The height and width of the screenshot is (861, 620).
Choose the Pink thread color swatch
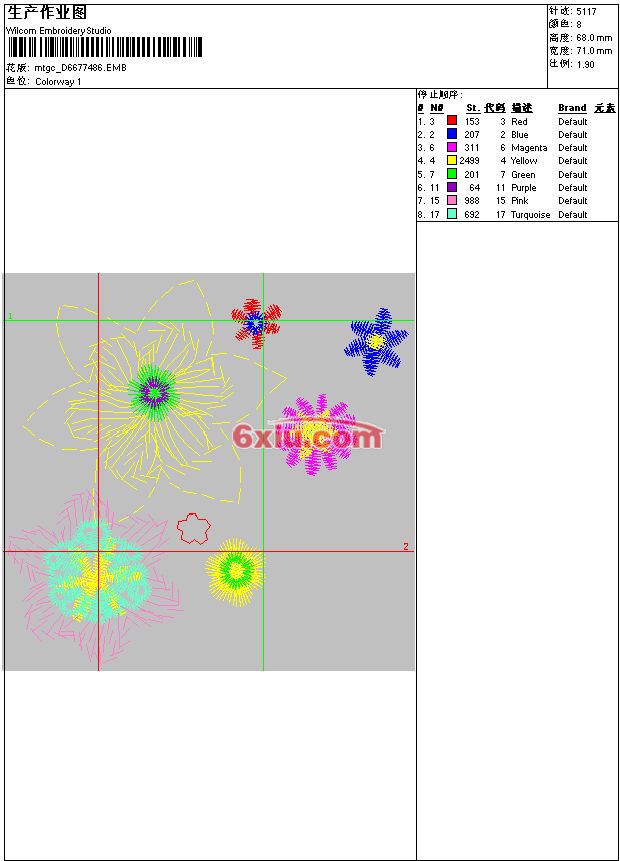452,200
